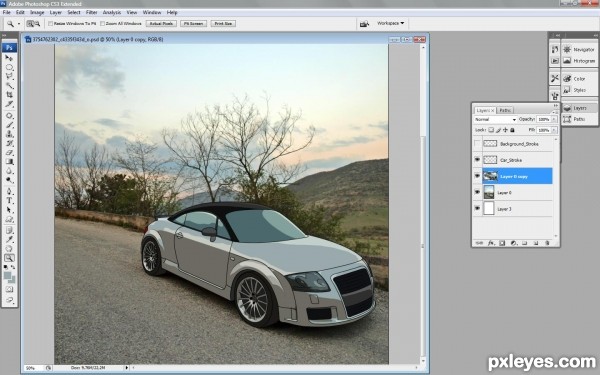Select the Blur tool
The width and height of the screenshot is (600, 375).
[x=9, y=171]
